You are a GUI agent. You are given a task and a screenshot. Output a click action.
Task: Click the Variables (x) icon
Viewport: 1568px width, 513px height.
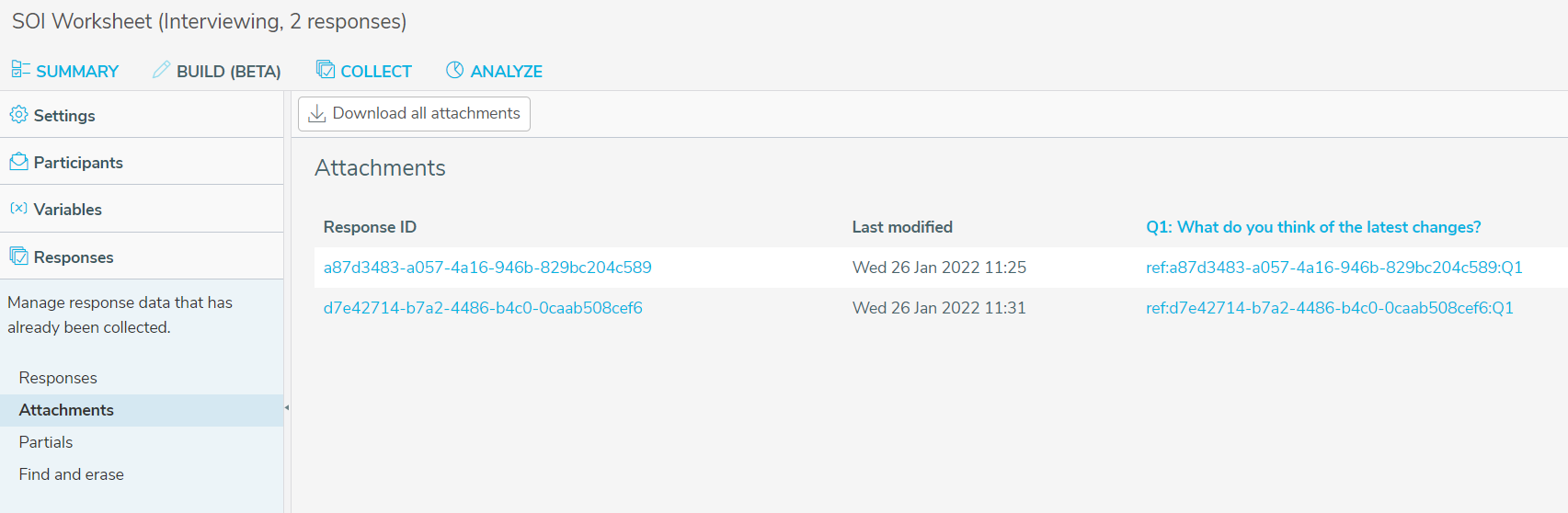click(x=18, y=209)
